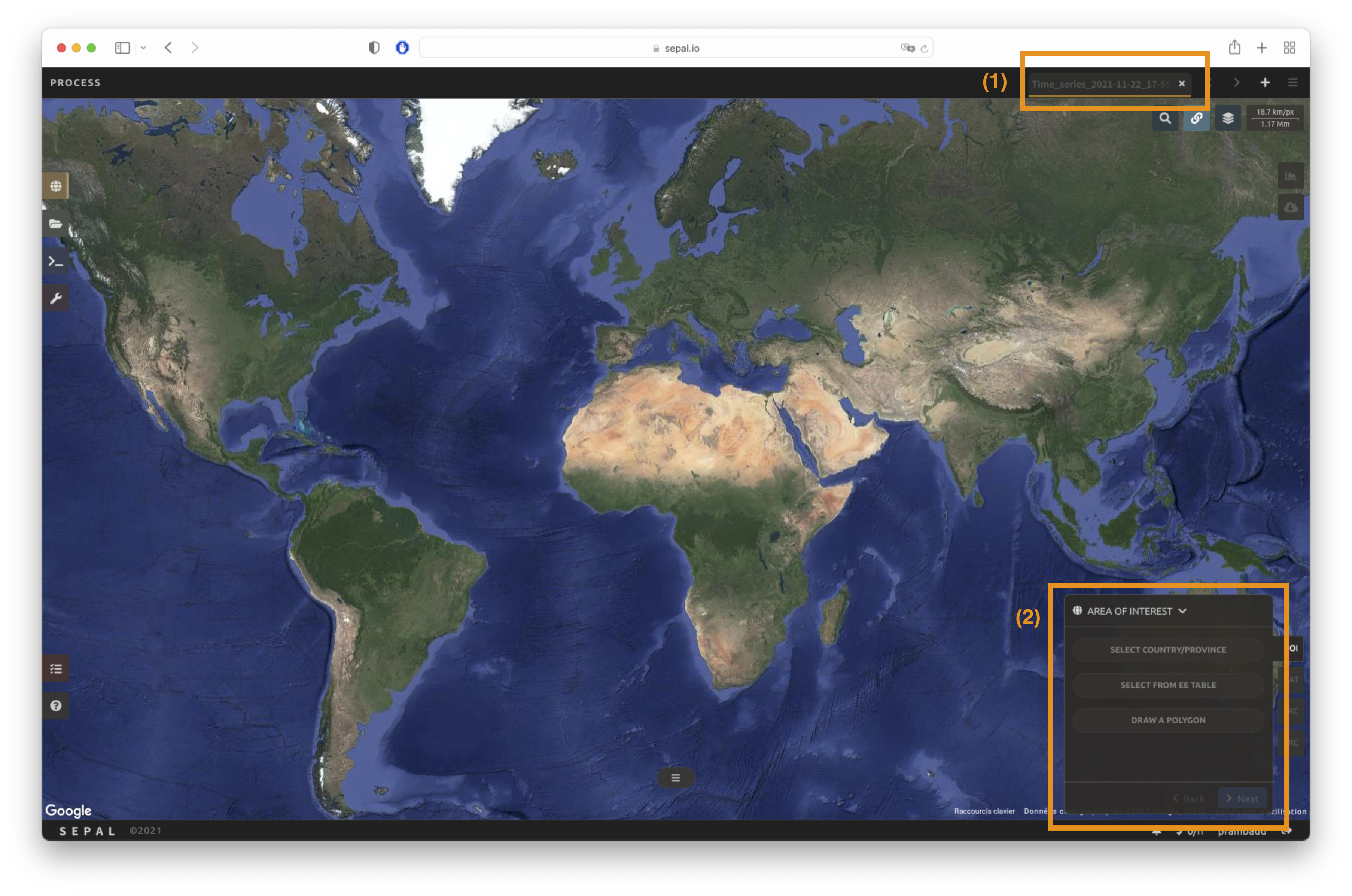Expand the bottom center map handle menu
Screen dimensions: 1352x896
coord(675,778)
